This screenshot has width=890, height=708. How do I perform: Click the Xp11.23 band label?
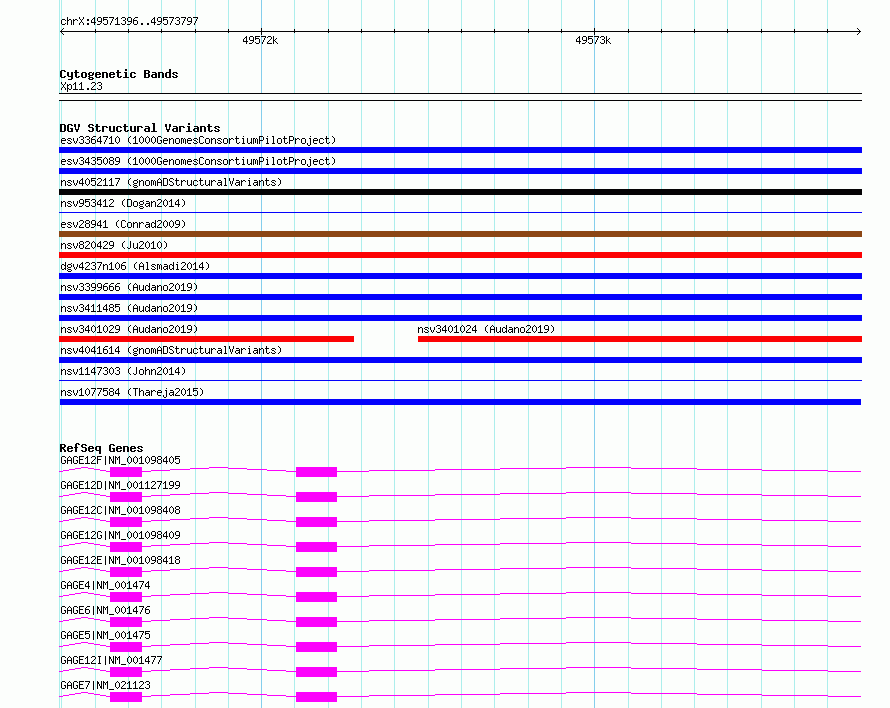click(x=81, y=86)
